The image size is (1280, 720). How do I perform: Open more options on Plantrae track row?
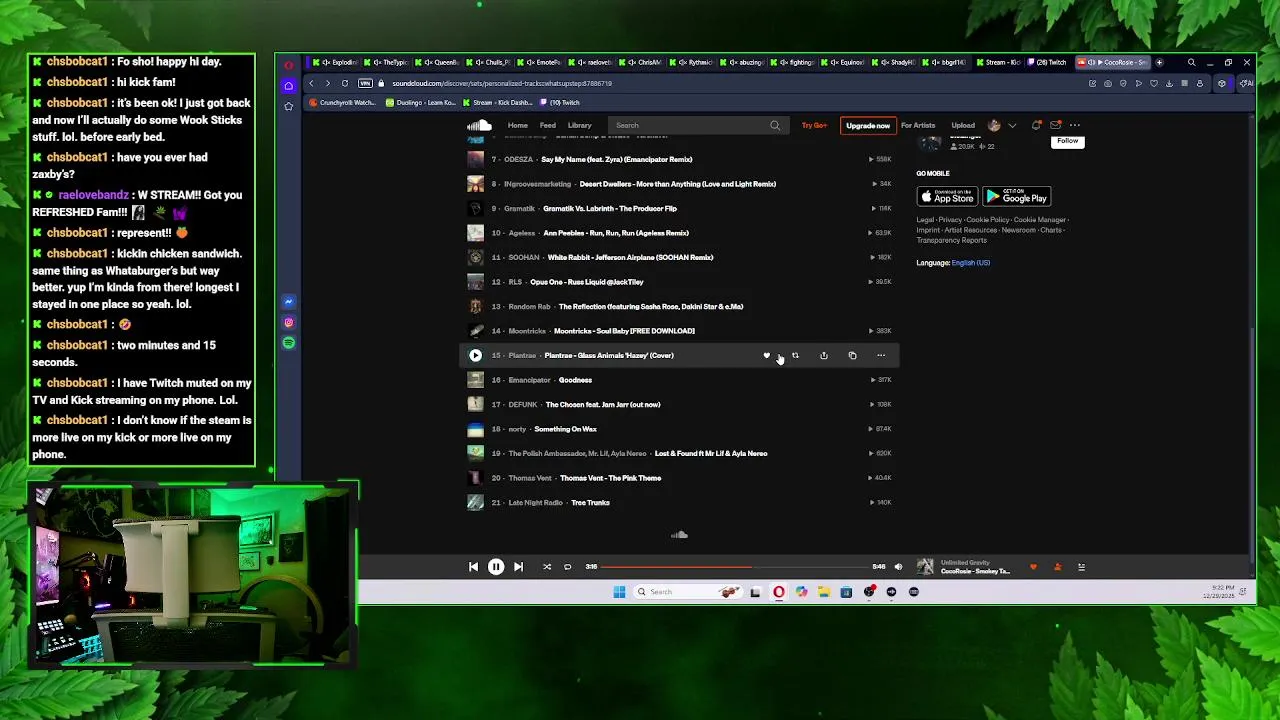(x=881, y=355)
